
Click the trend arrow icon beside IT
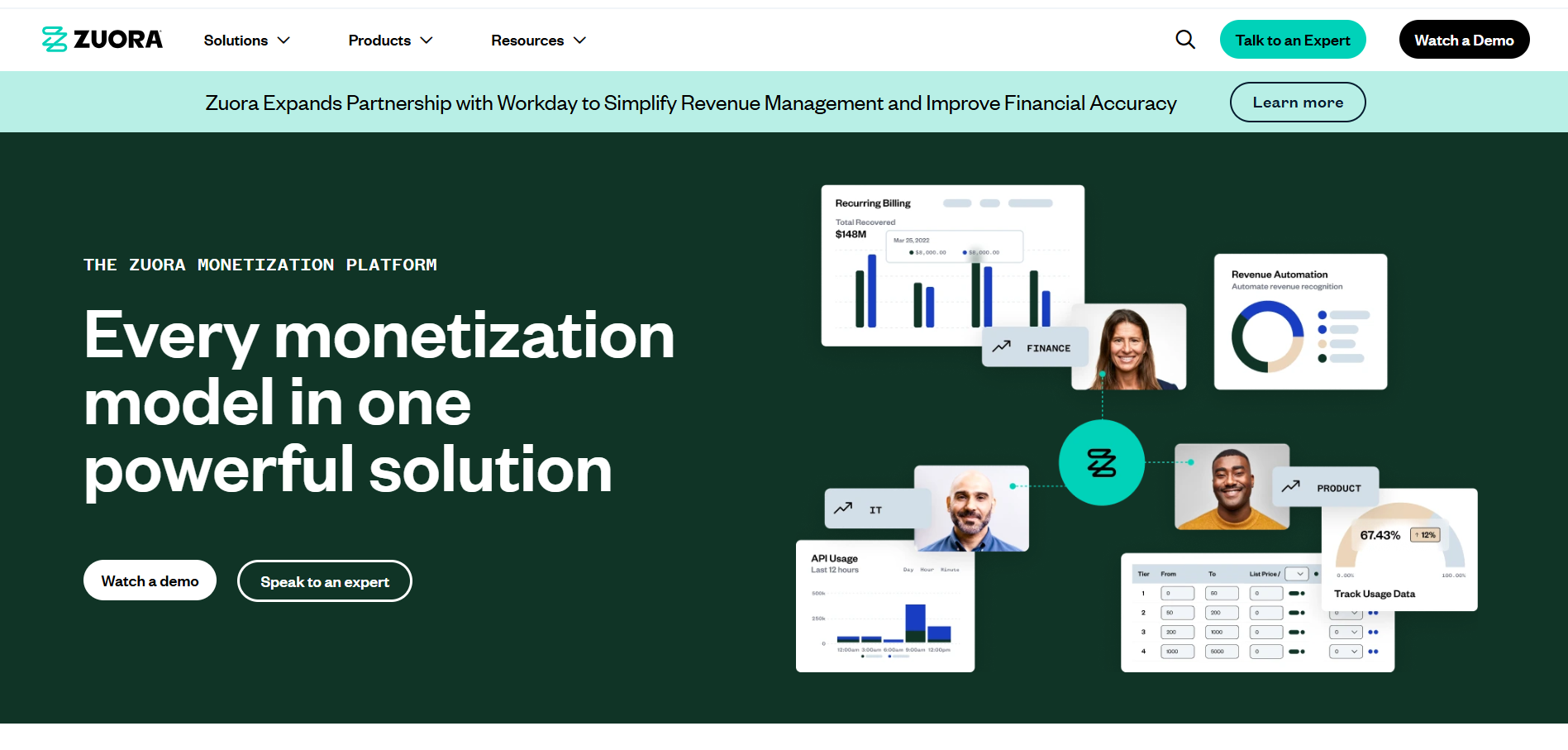tap(843, 509)
